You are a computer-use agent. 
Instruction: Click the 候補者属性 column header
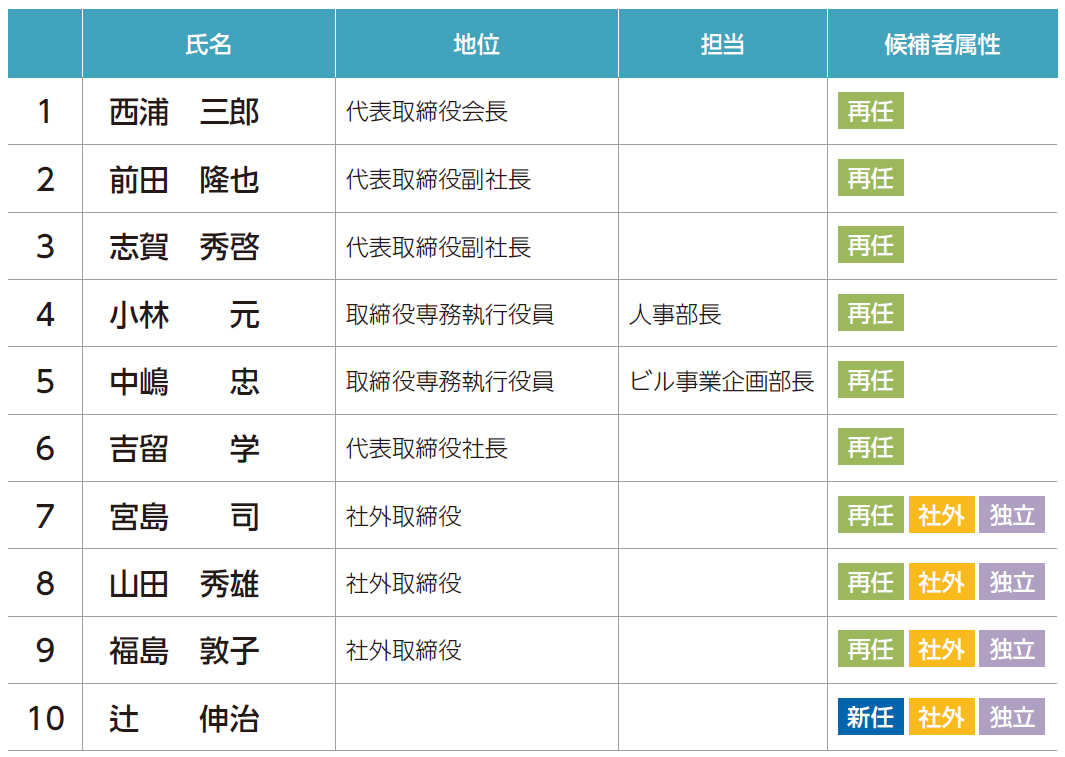(x=942, y=44)
